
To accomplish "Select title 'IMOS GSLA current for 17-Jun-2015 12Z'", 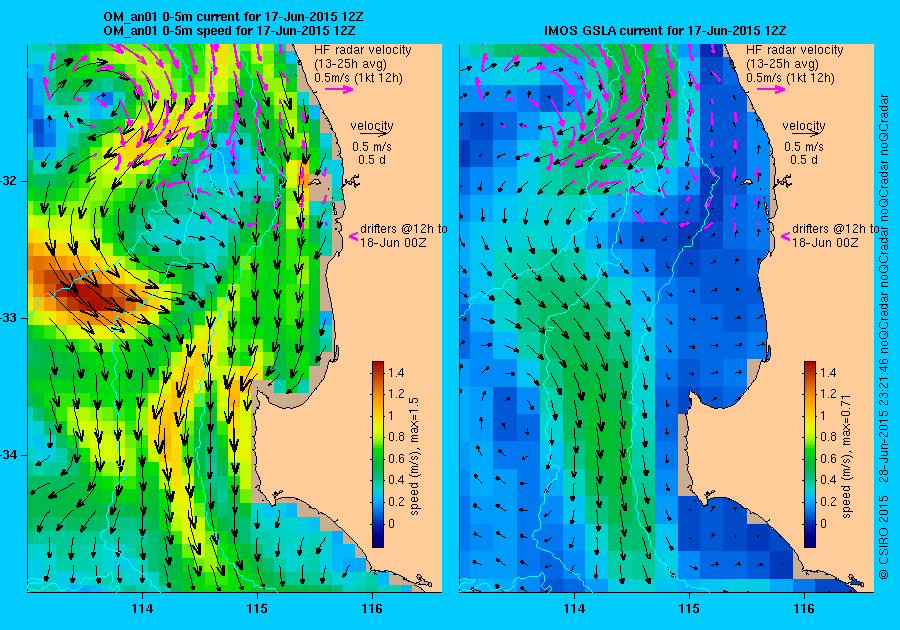I will coord(665,30).
